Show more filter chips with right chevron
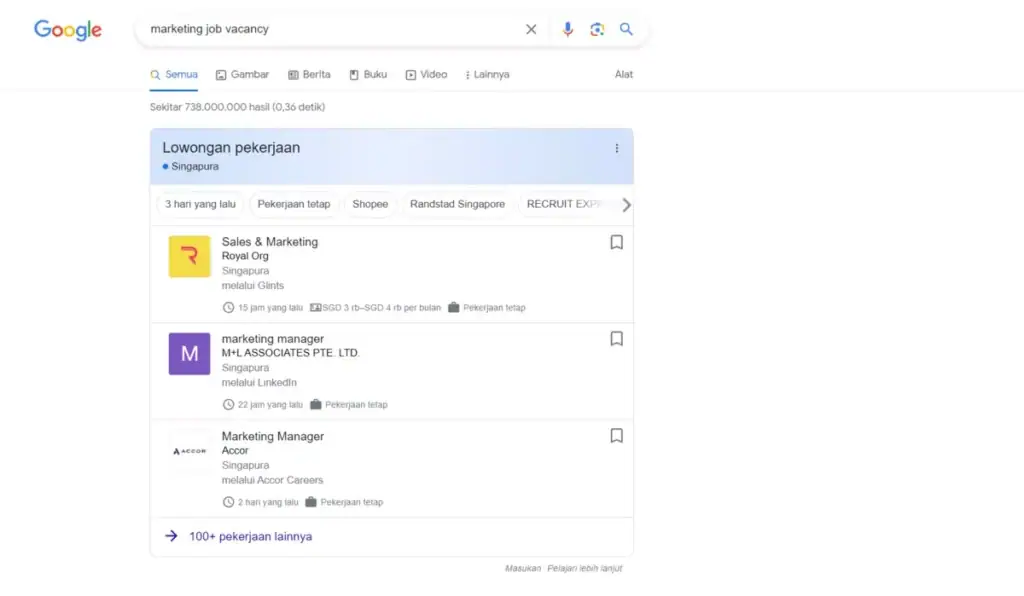 click(626, 205)
